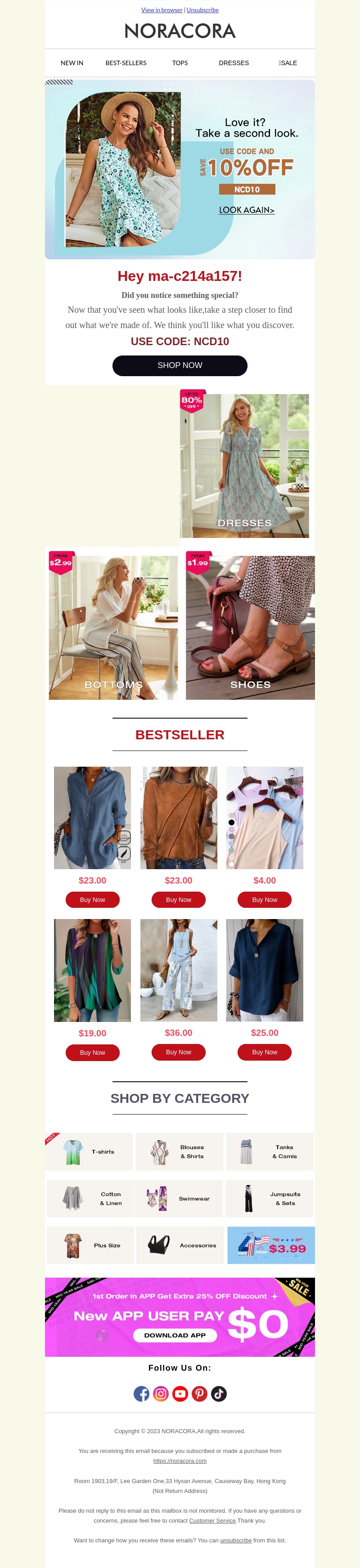
Task: Open the Instagram social icon
Action: [161, 1393]
